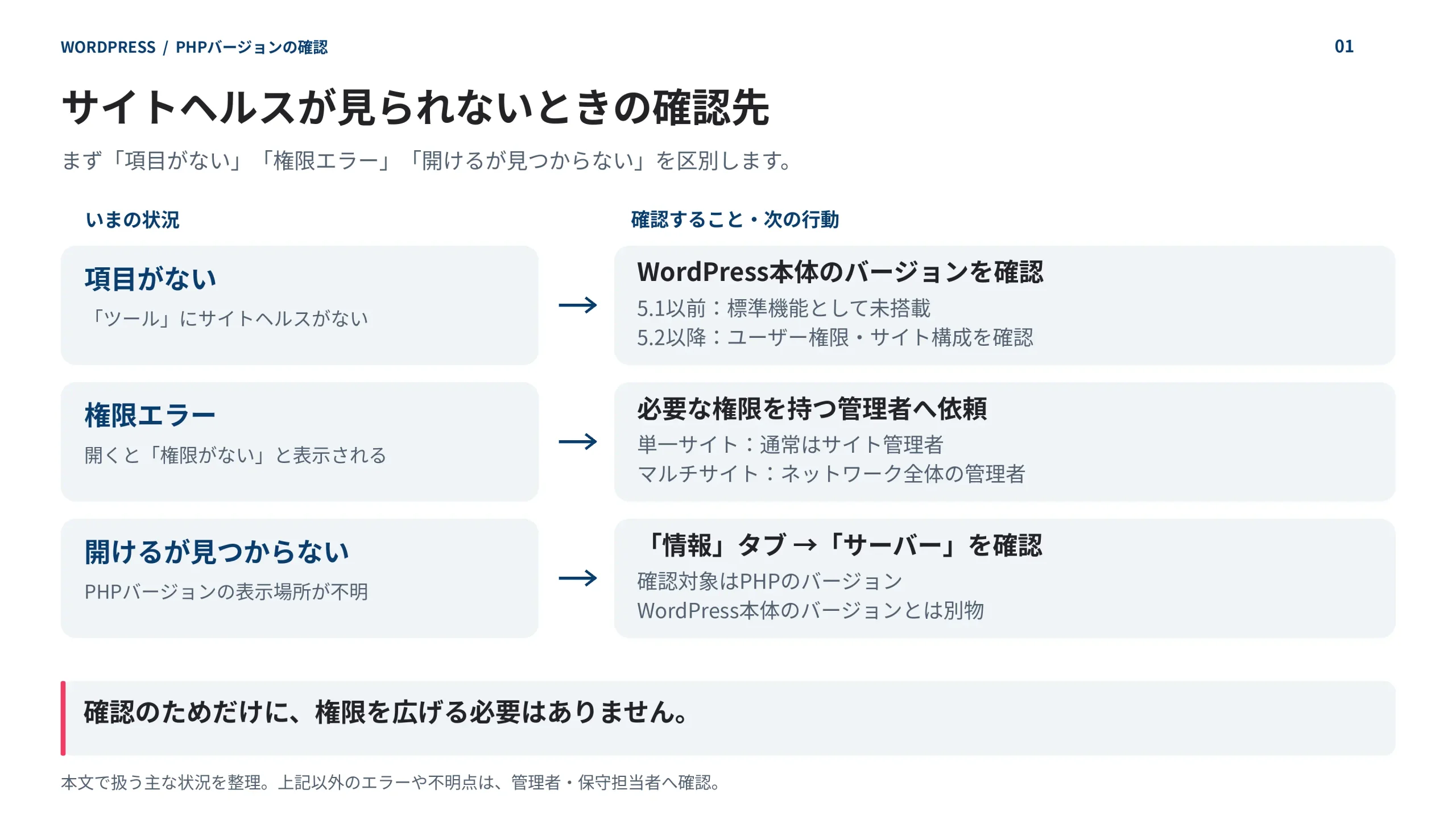Click the text 開くと「権限がない」と表示される
This screenshot has width=1456, height=819.
click(235, 456)
